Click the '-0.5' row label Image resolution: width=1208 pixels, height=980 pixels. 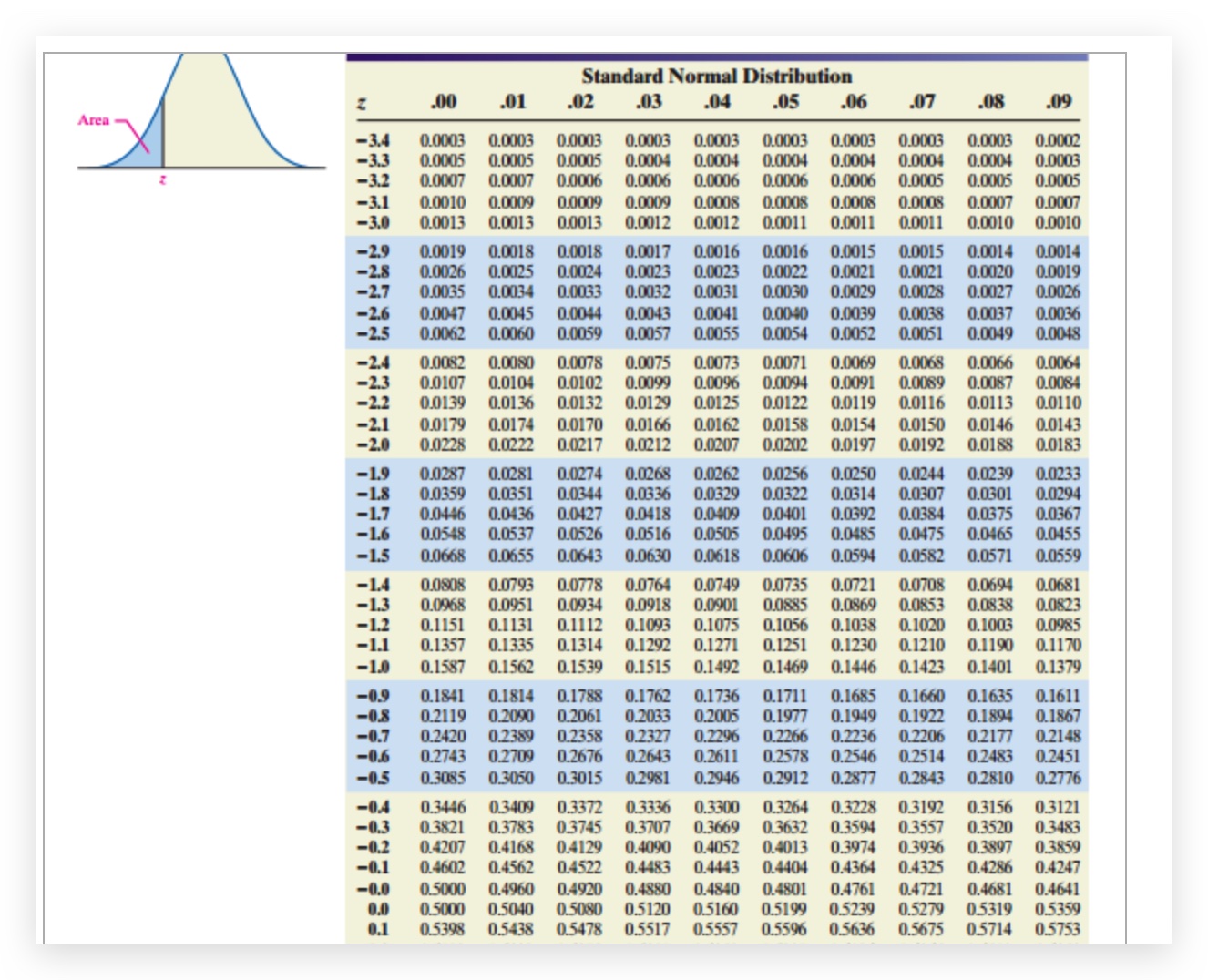click(373, 778)
